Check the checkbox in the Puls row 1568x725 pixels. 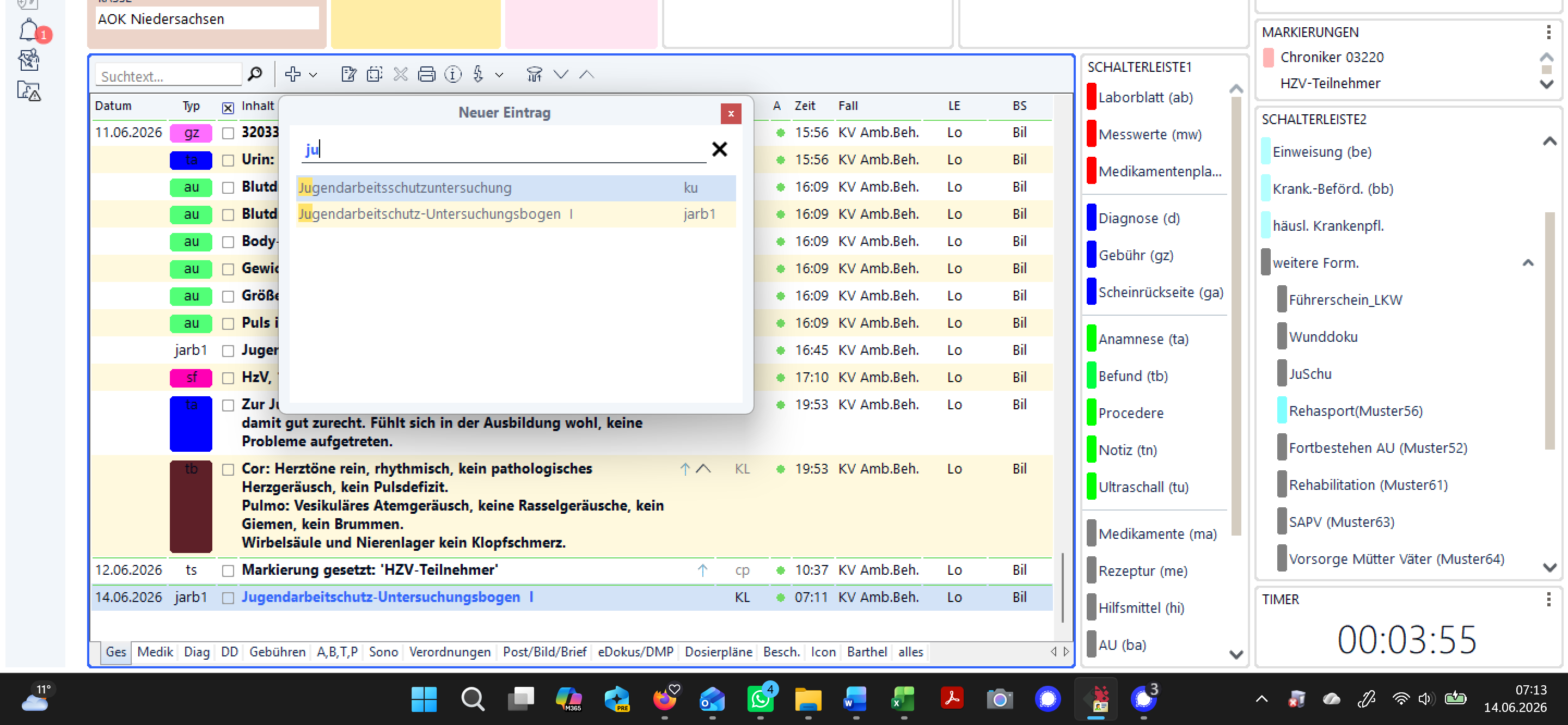pos(228,323)
